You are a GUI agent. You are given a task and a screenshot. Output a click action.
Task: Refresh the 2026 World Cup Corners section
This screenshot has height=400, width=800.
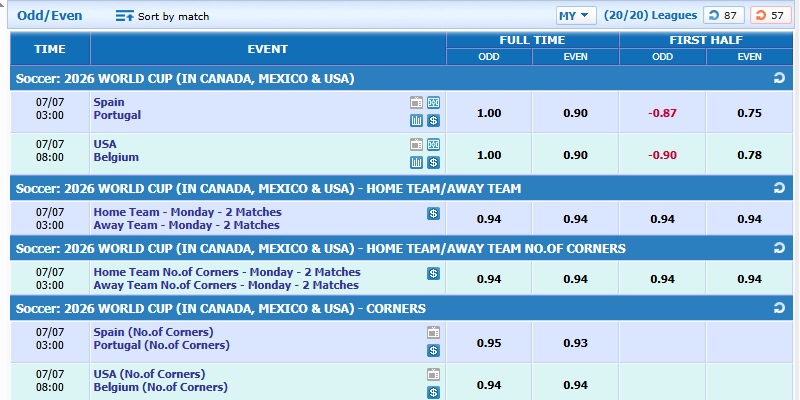(x=779, y=308)
